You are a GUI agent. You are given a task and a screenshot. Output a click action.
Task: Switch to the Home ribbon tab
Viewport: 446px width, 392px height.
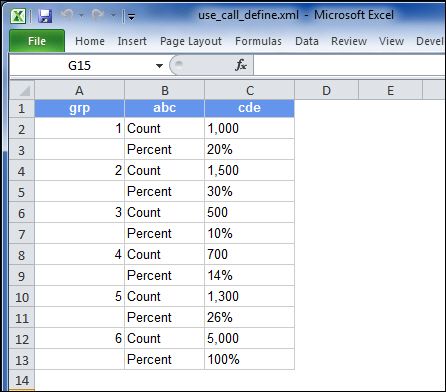[x=90, y=41]
